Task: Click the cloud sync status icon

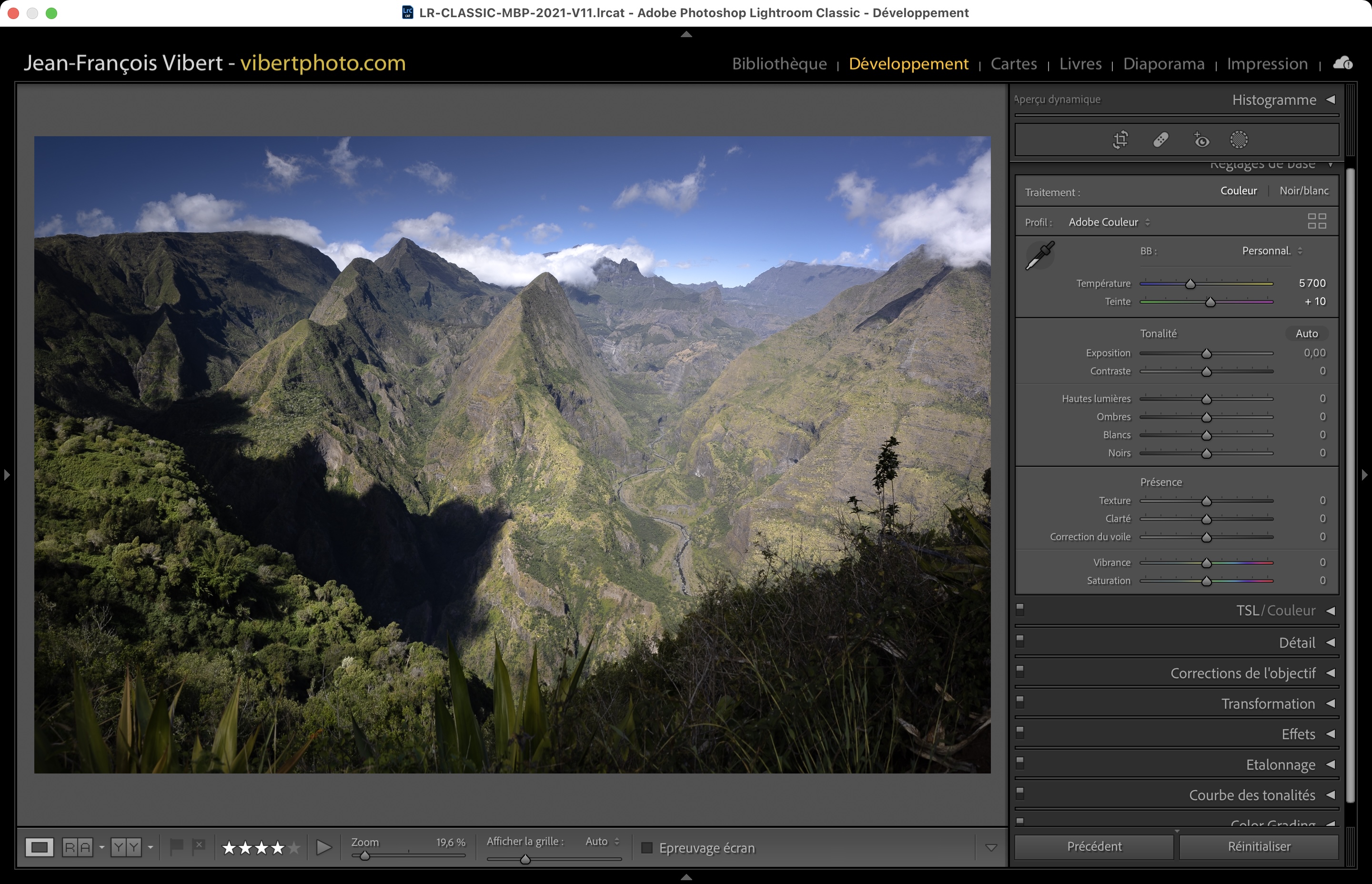Action: tap(1343, 63)
